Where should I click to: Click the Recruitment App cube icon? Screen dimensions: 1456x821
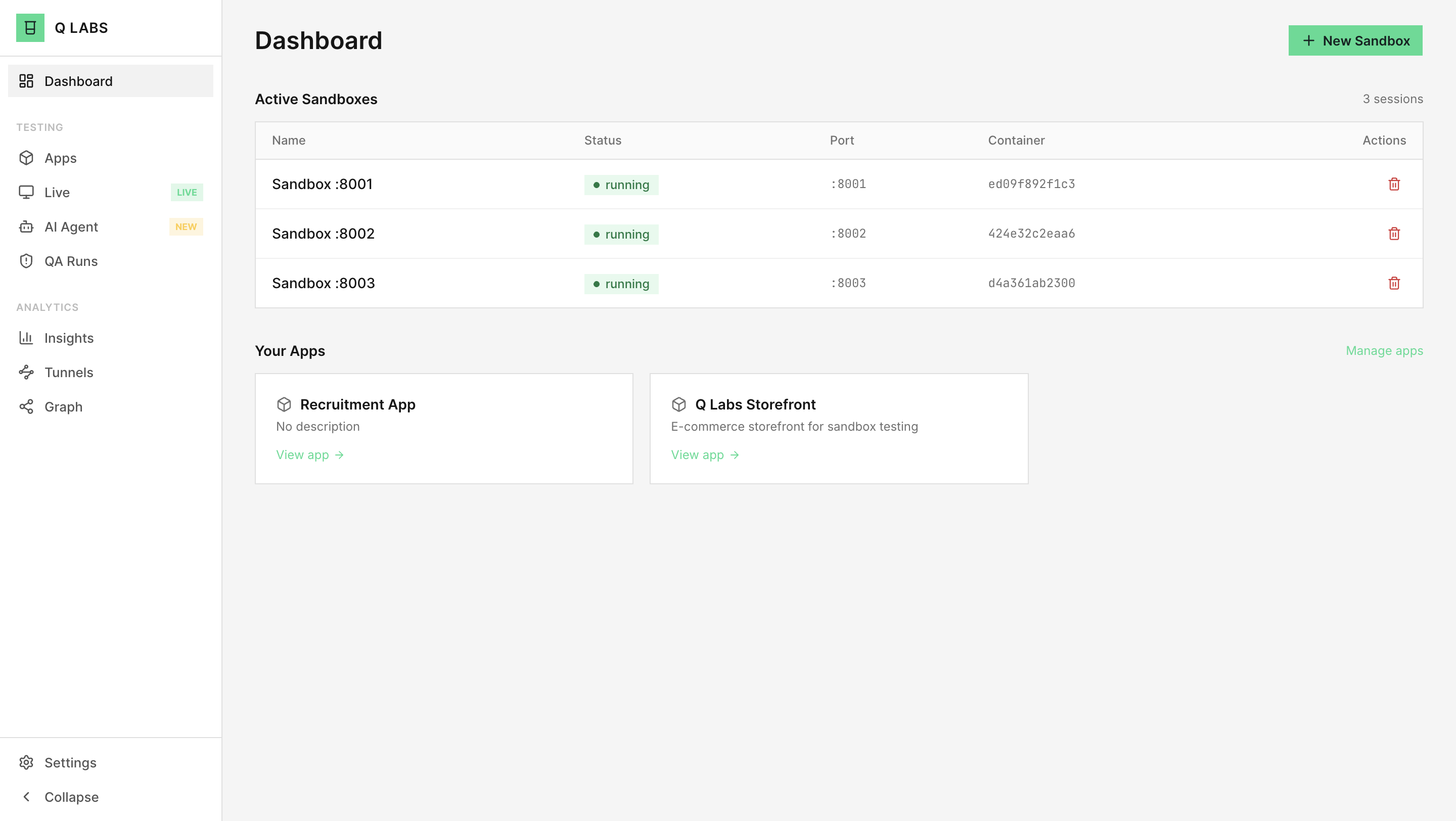284,404
